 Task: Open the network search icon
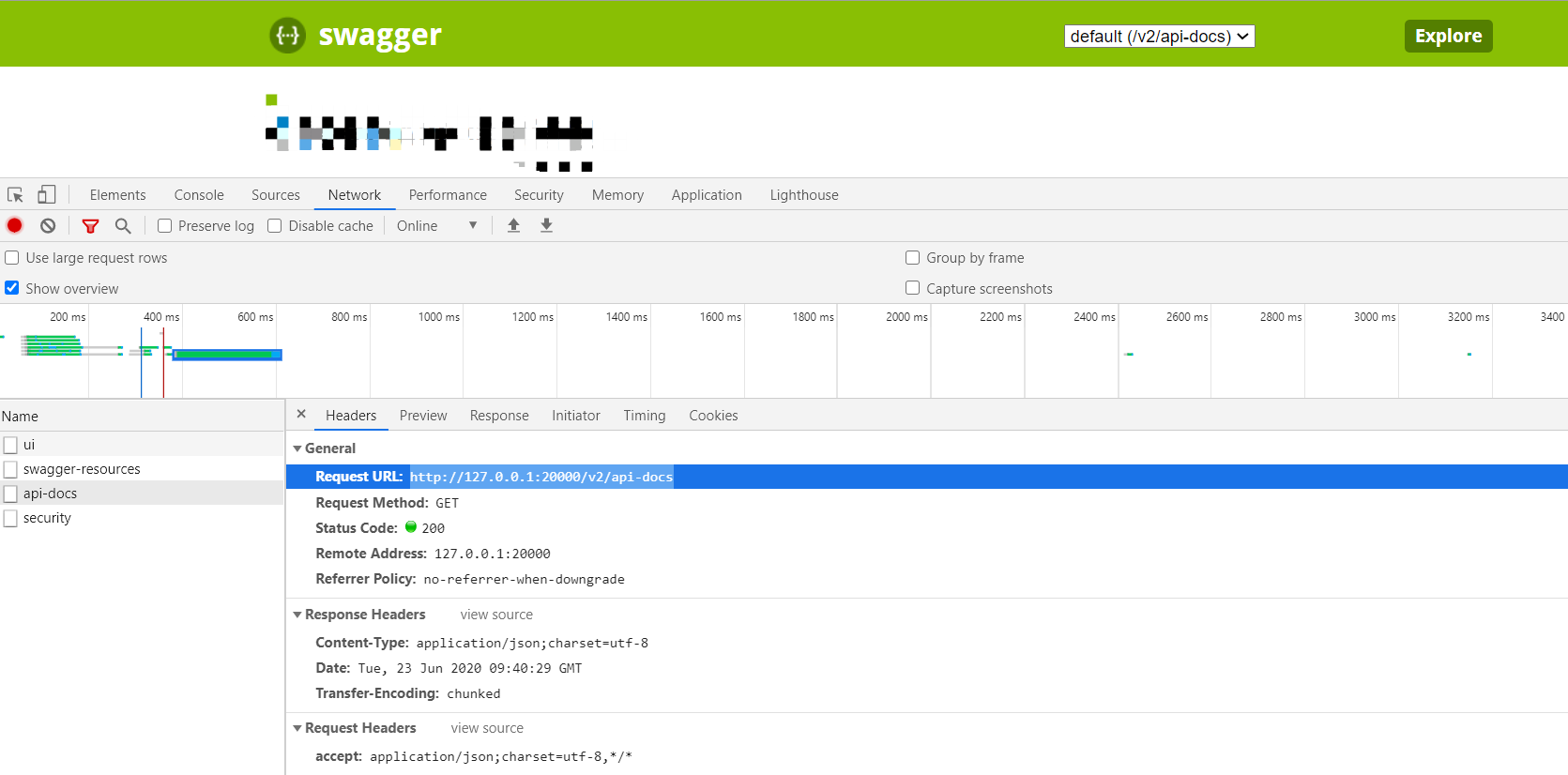point(123,226)
